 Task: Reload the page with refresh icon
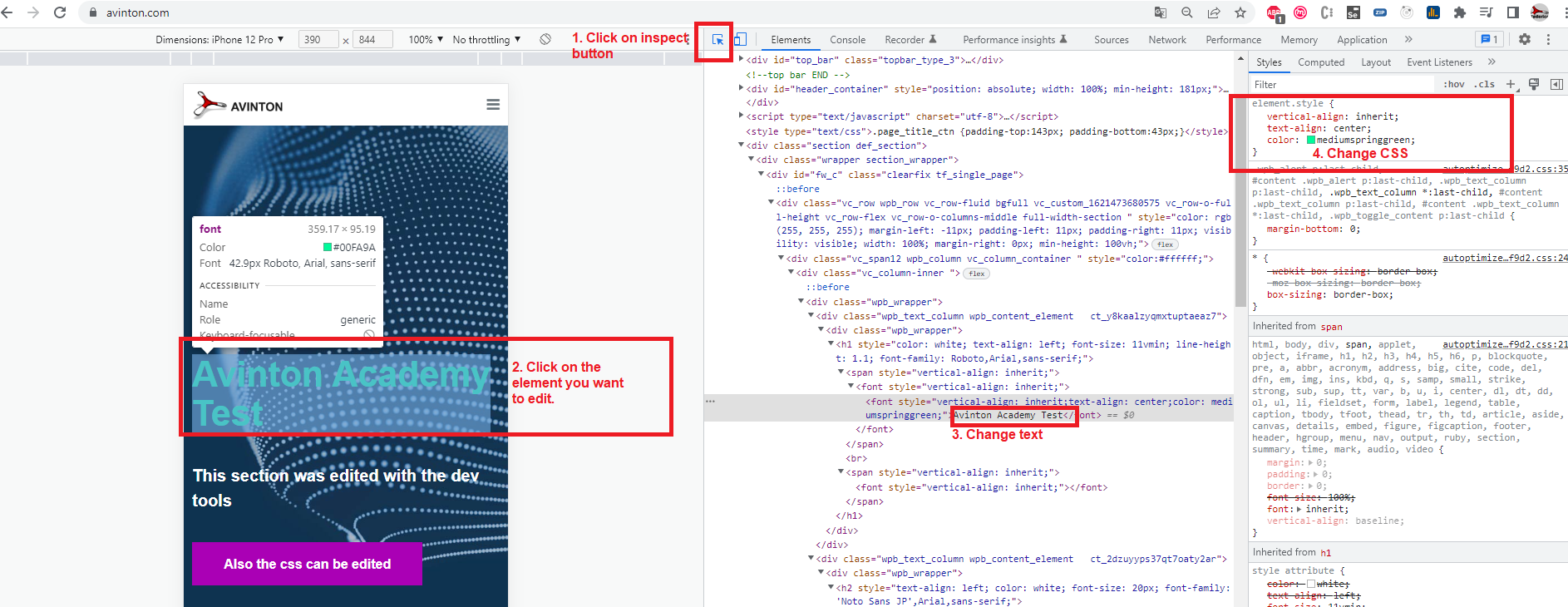60,12
